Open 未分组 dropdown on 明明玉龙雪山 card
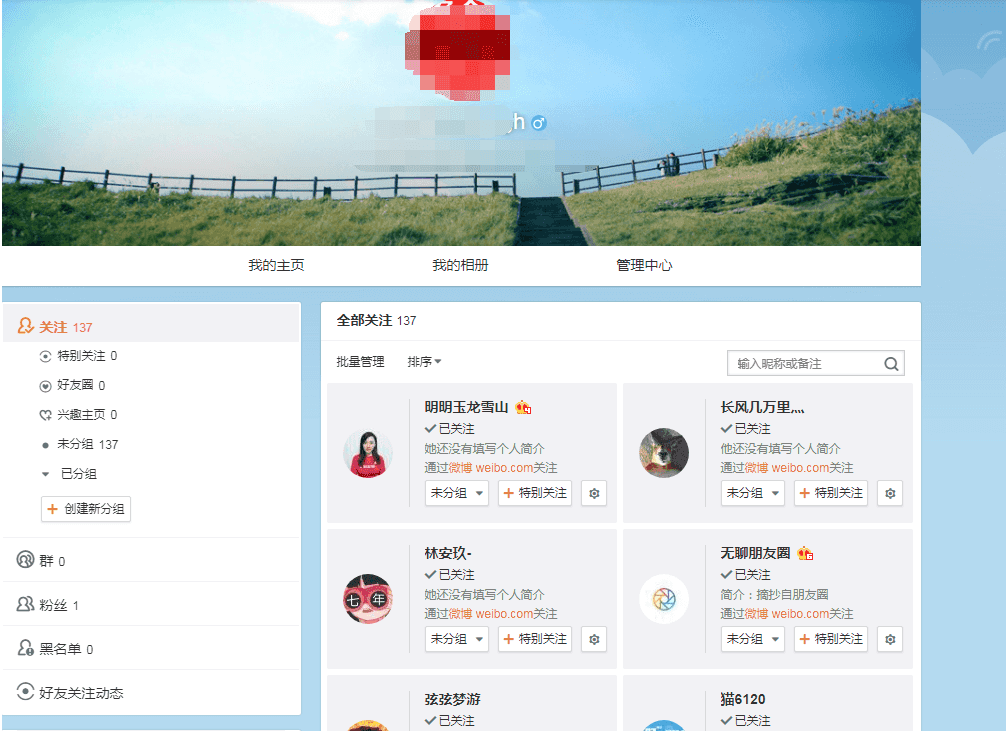This screenshot has height=731, width=1006. (457, 493)
